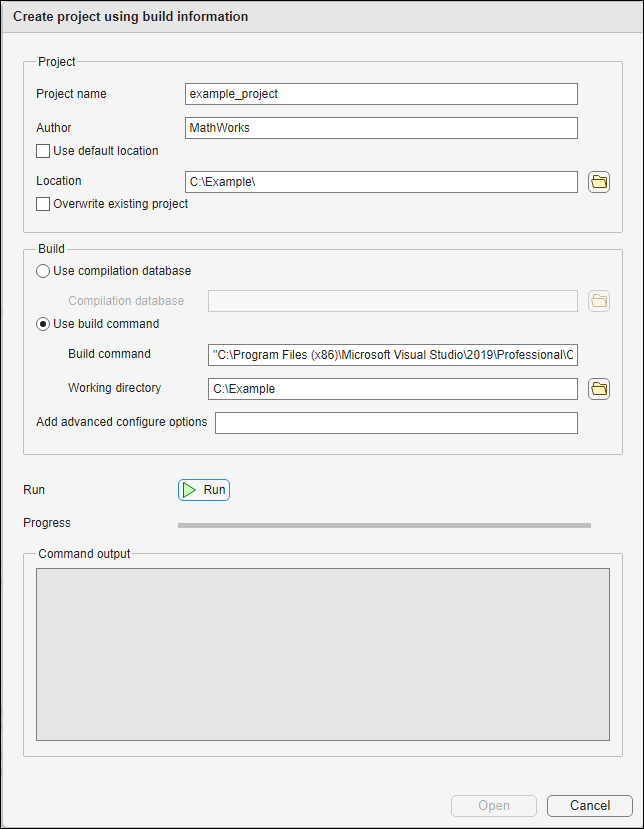The height and width of the screenshot is (829, 644).
Task: Browse for the project Location folder
Action: 599,182
